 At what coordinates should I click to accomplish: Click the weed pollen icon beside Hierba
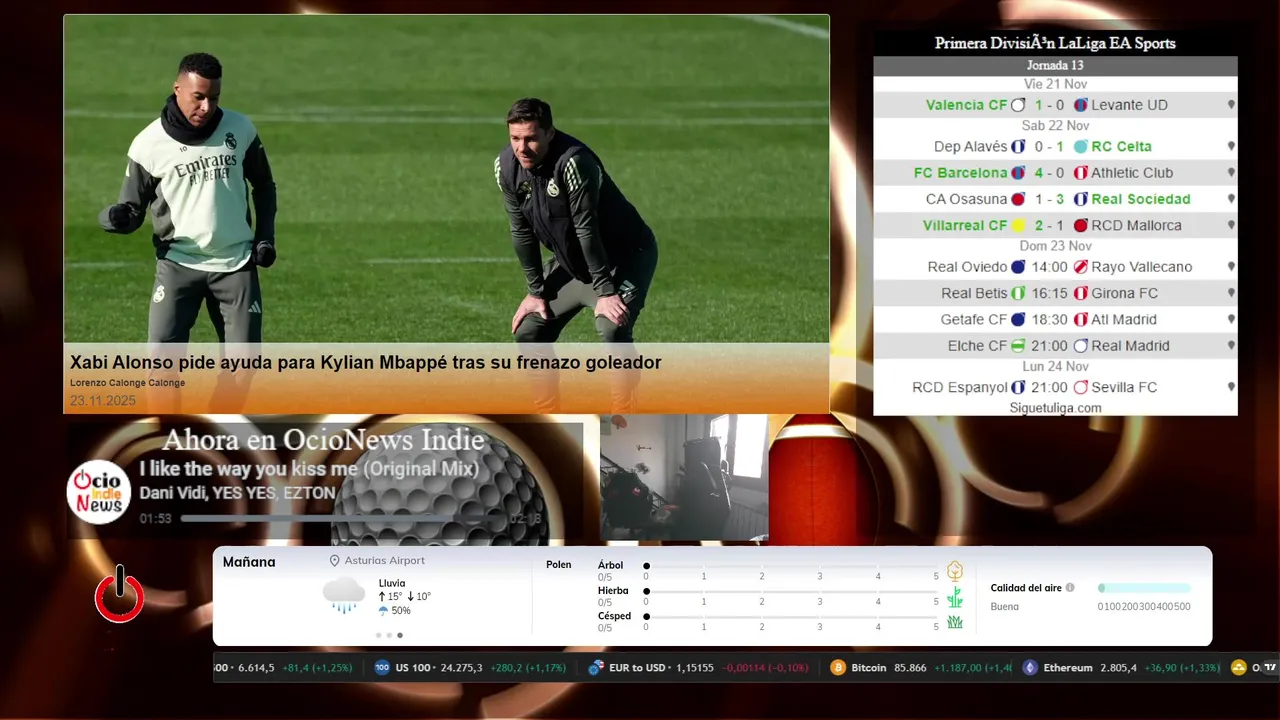coord(955,597)
